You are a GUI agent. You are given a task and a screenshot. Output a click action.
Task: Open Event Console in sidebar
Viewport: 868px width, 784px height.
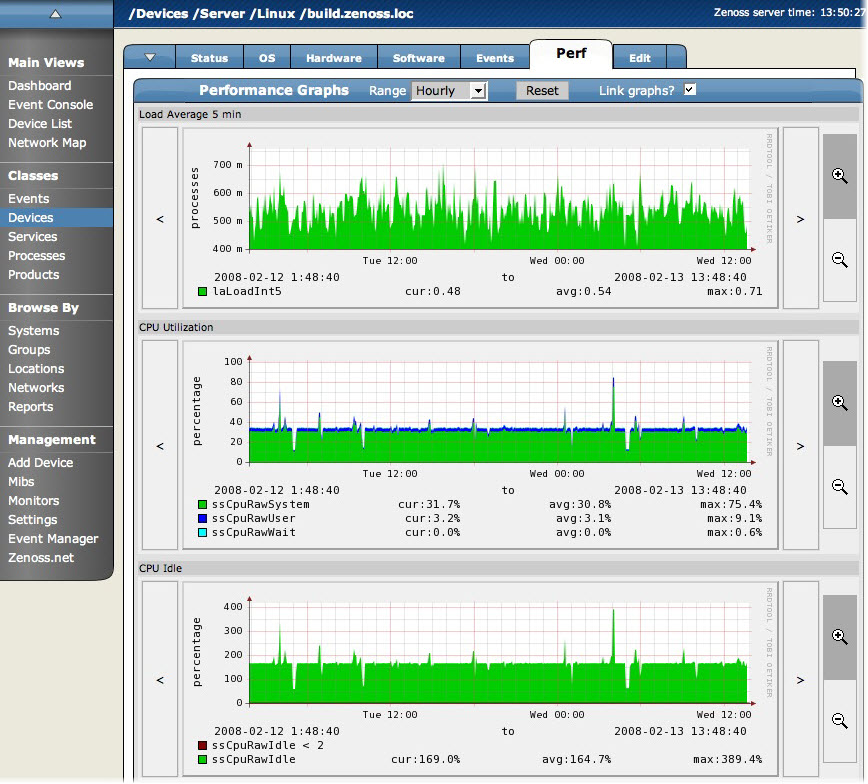[x=51, y=105]
